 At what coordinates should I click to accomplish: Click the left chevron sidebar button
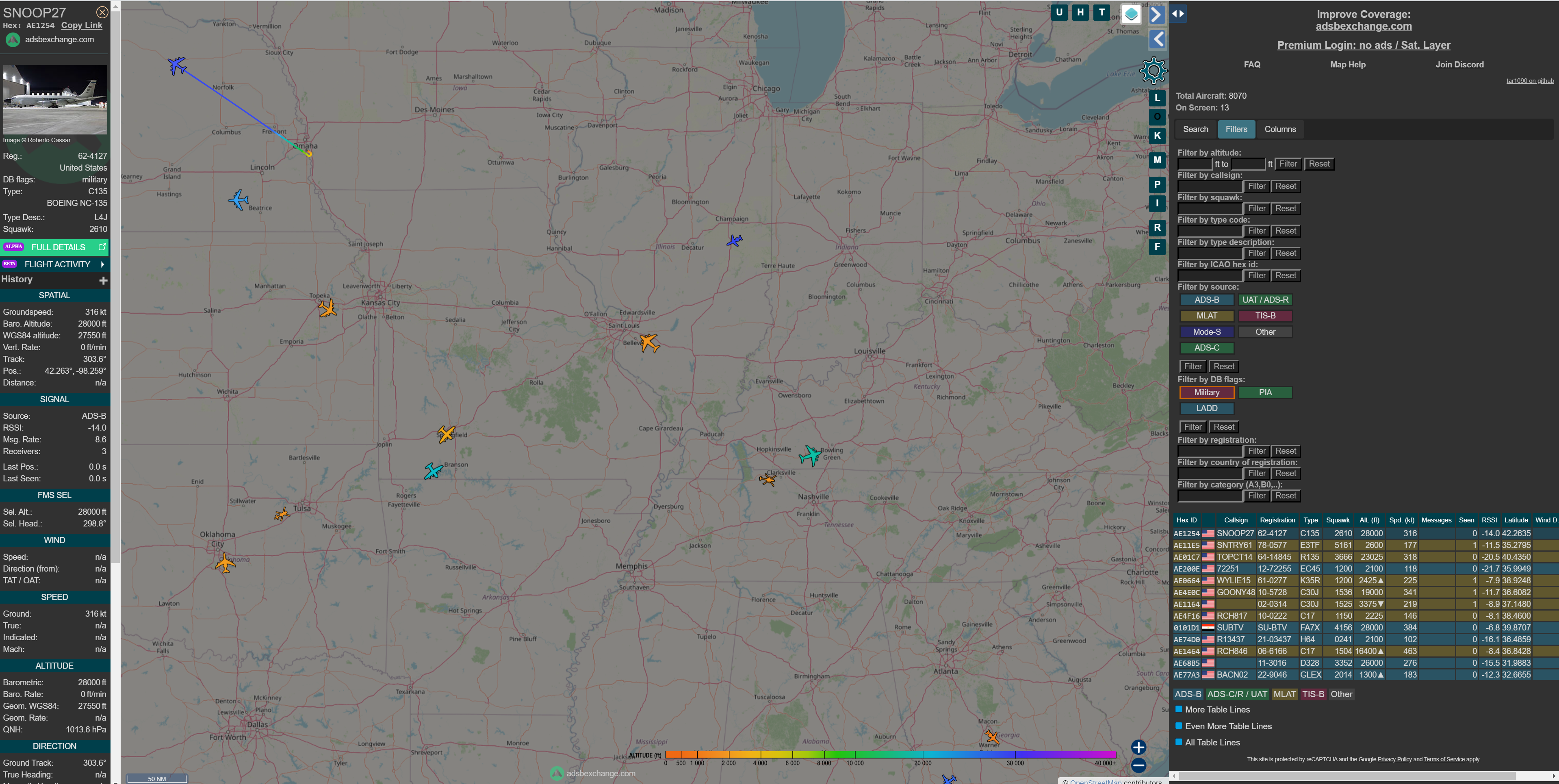[x=1156, y=39]
